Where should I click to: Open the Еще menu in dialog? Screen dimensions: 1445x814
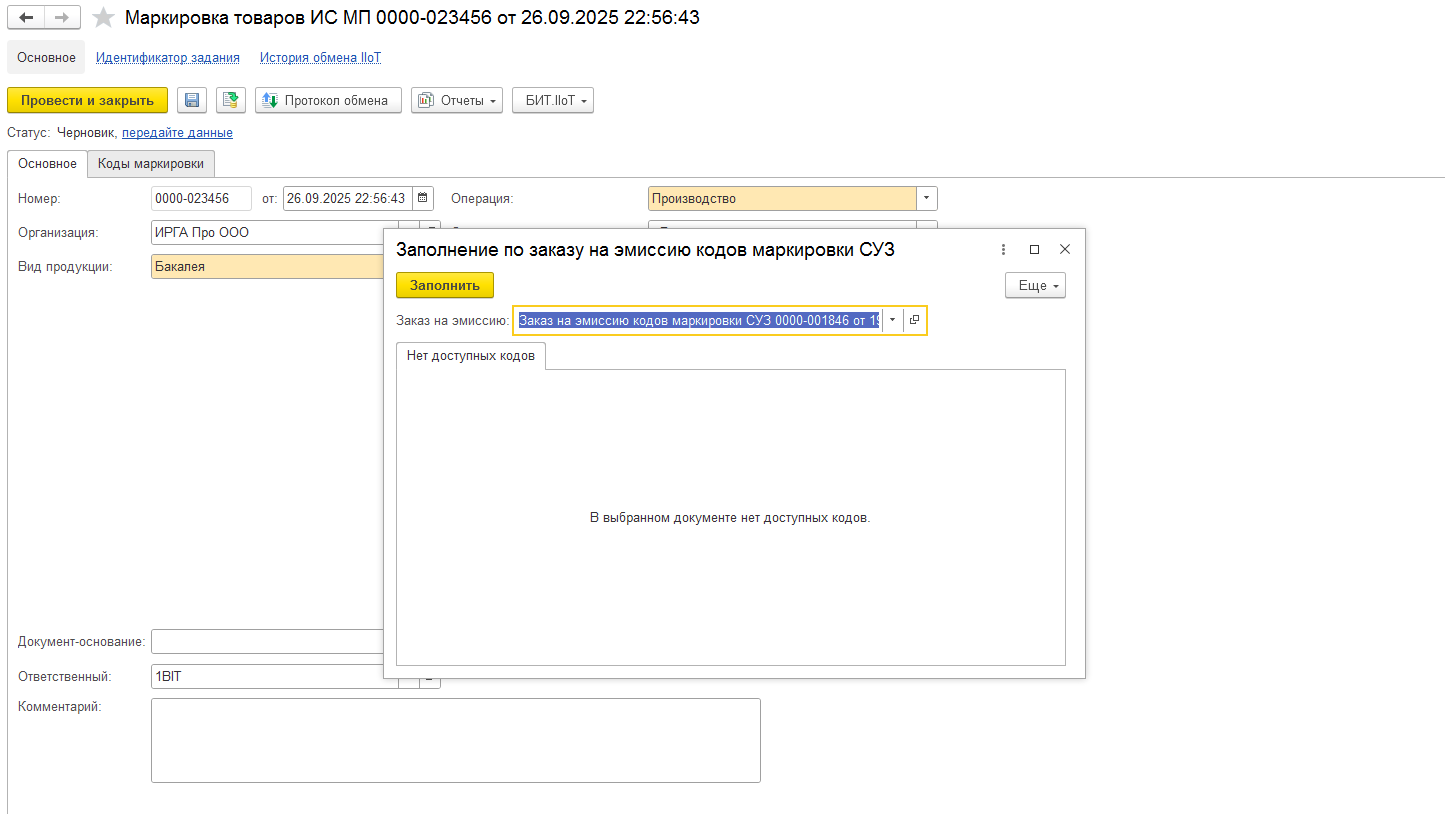pyautogui.click(x=1035, y=286)
